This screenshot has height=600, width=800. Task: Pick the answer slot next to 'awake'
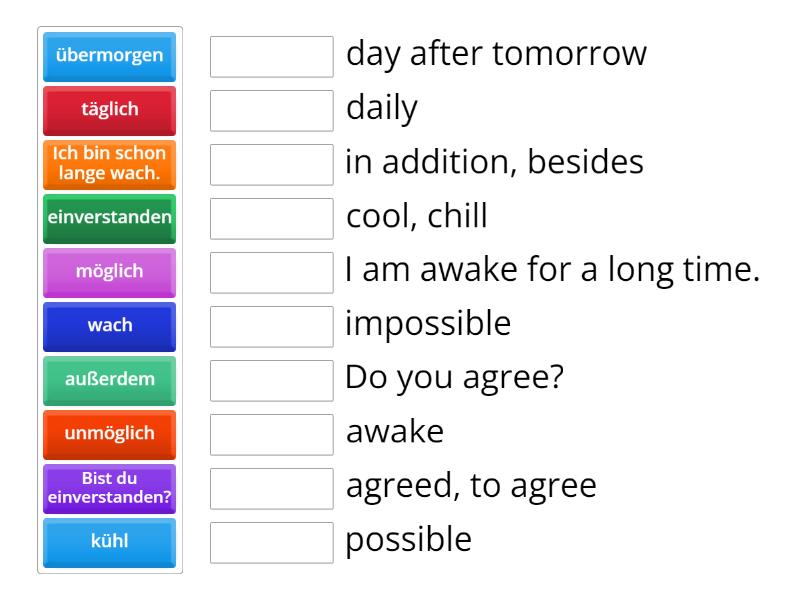272,435
